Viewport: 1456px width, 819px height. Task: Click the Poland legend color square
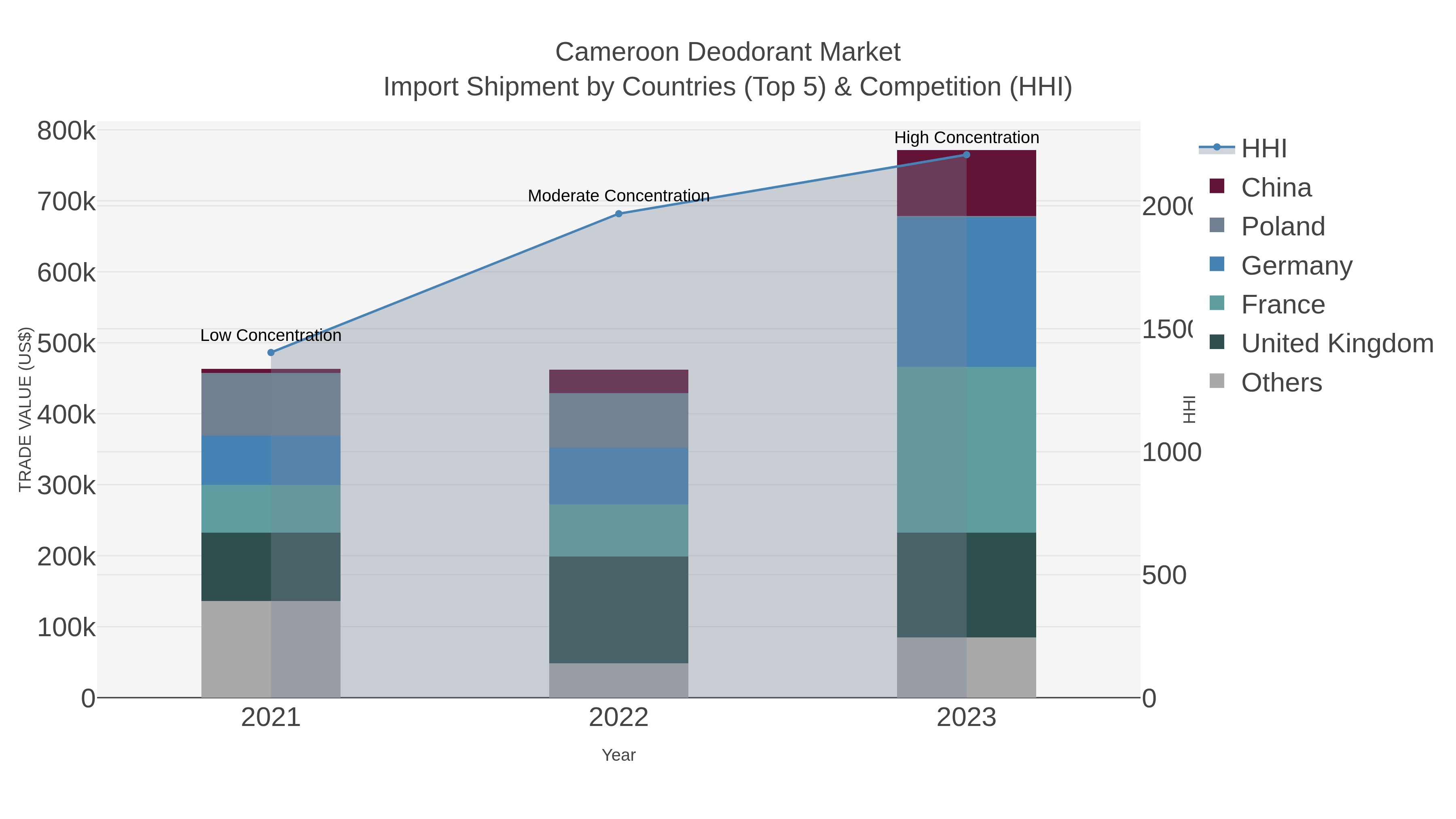pyautogui.click(x=1217, y=225)
